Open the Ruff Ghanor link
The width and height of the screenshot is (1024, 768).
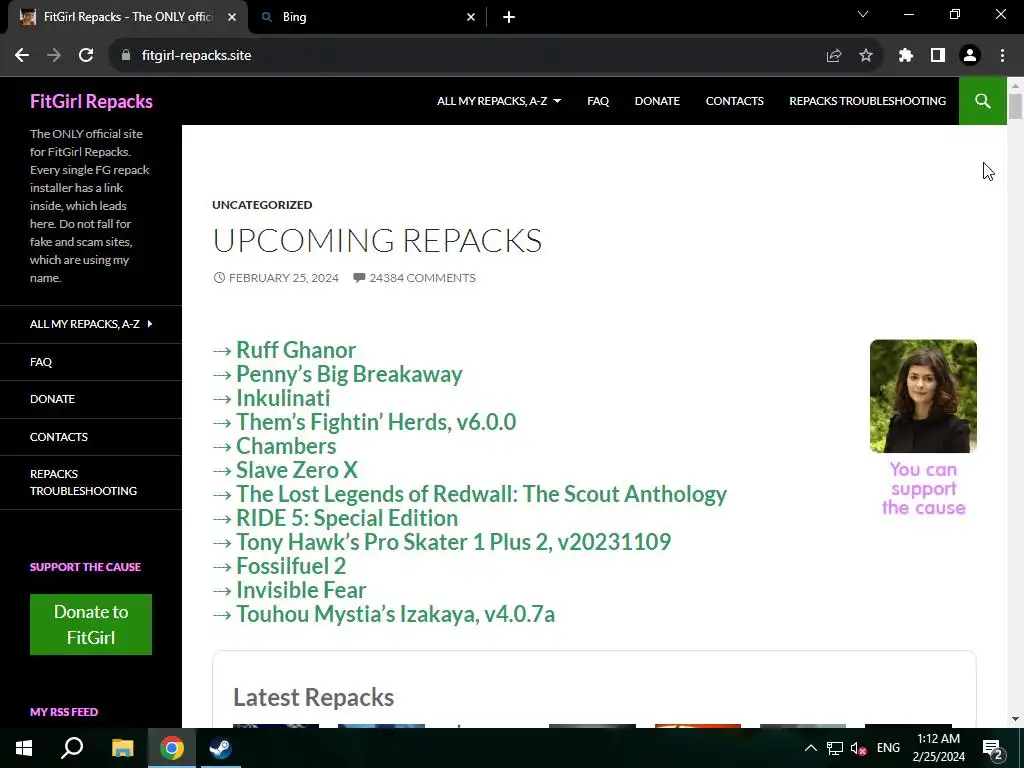pos(295,350)
